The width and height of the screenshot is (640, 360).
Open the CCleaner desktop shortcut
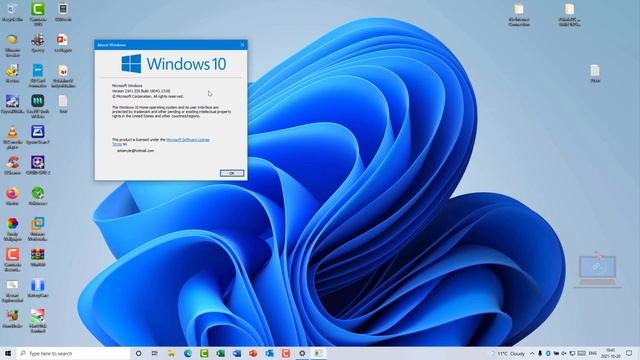(x=12, y=165)
